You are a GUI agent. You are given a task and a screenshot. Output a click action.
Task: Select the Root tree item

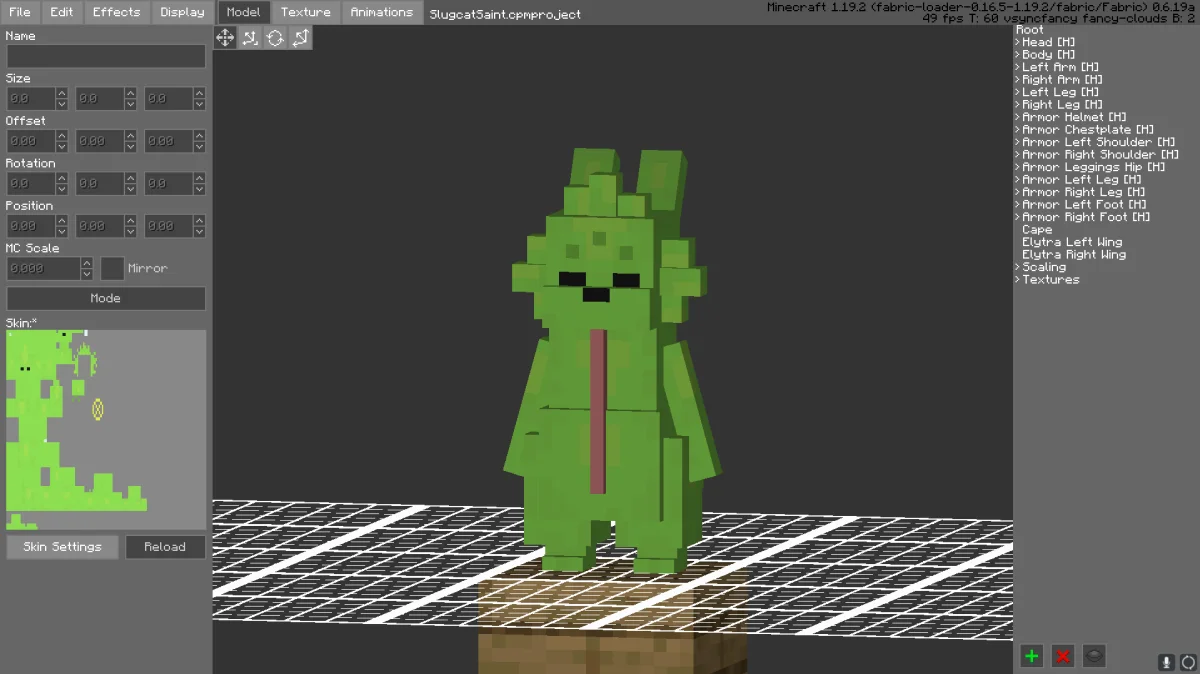[x=1030, y=30]
